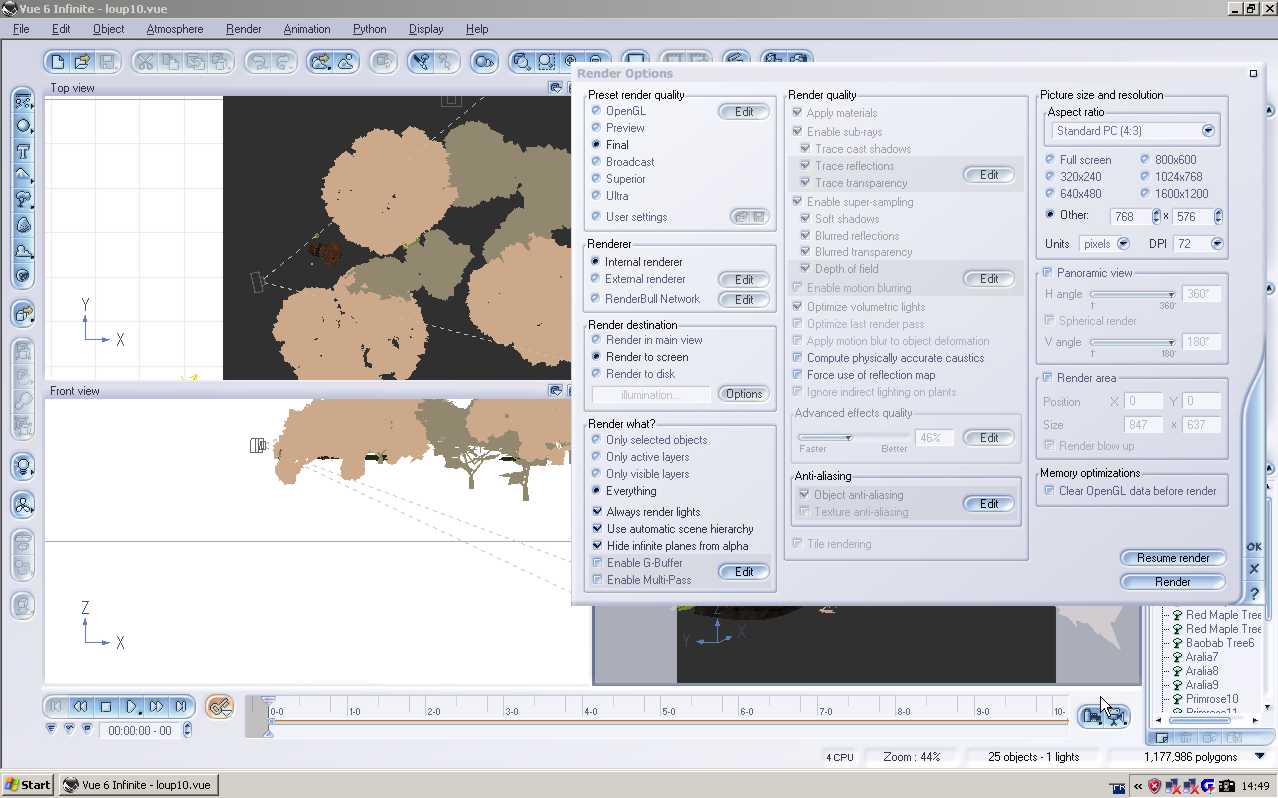Click the sphere primitive tool icon
Viewport: 1278px width, 798px height.
coord(23,127)
